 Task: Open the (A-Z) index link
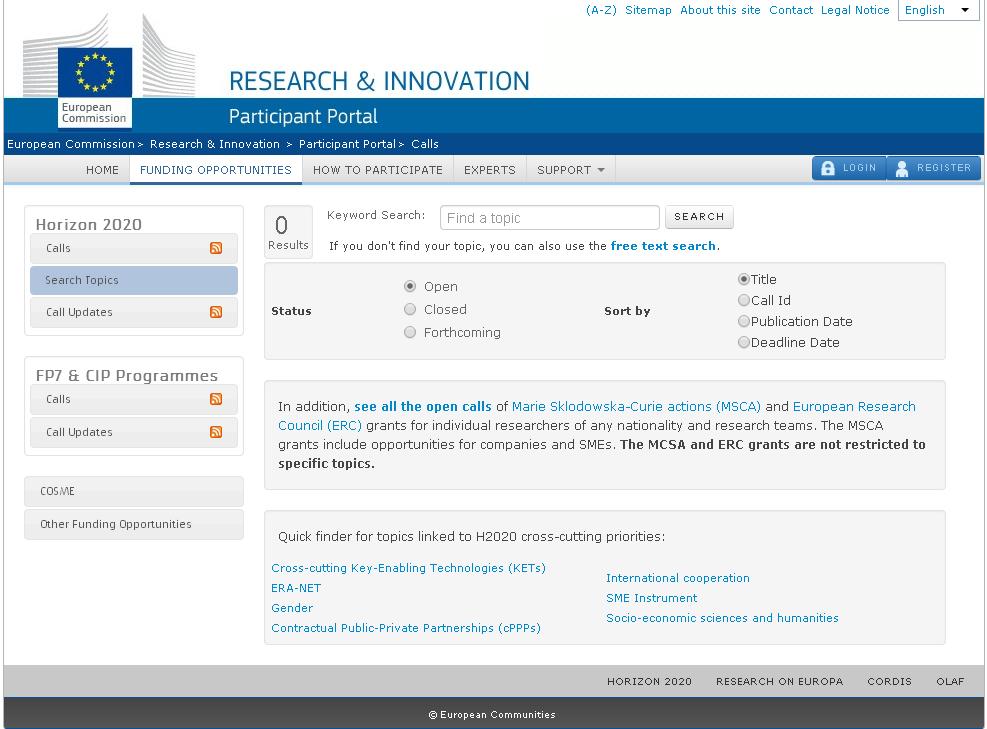point(601,10)
